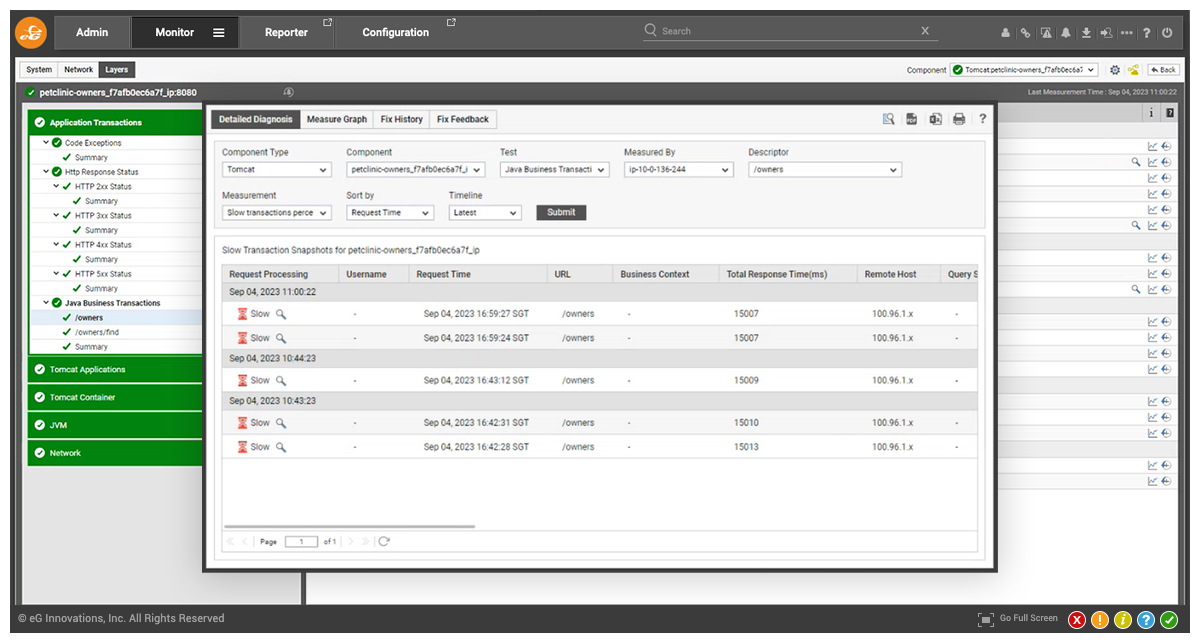Click the orange major alert status icon
Viewport: 1200px width, 643px height.
1100,620
